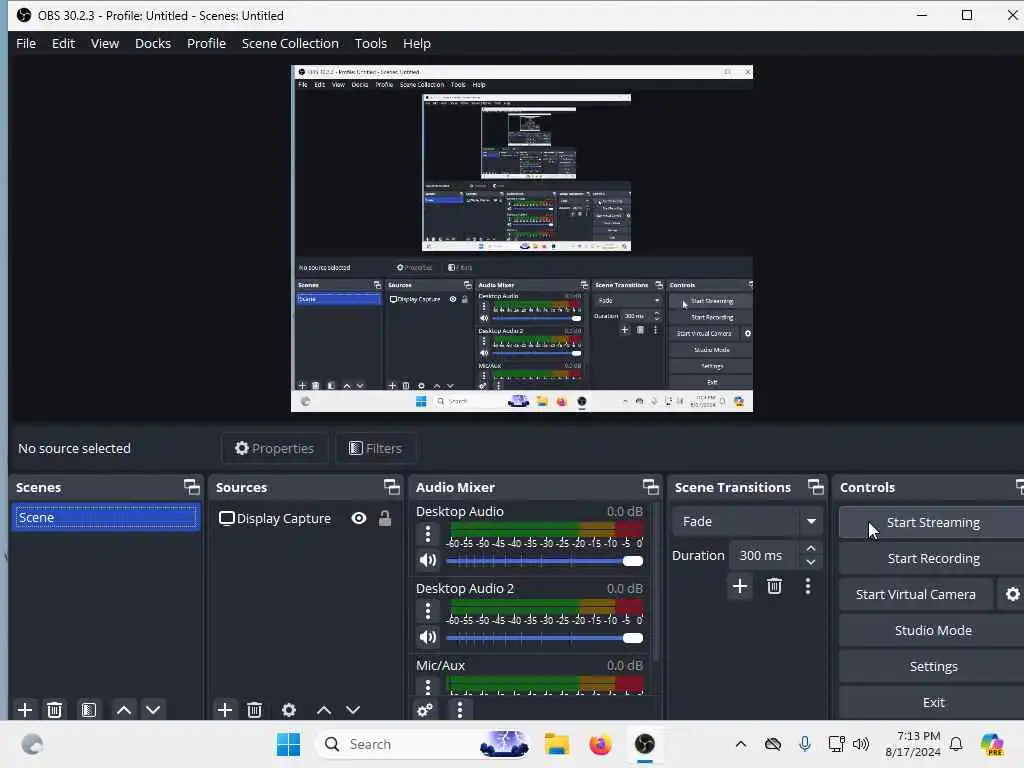The image size is (1024, 768).
Task: Decrease transition duration with down arrow
Action: (x=810, y=562)
